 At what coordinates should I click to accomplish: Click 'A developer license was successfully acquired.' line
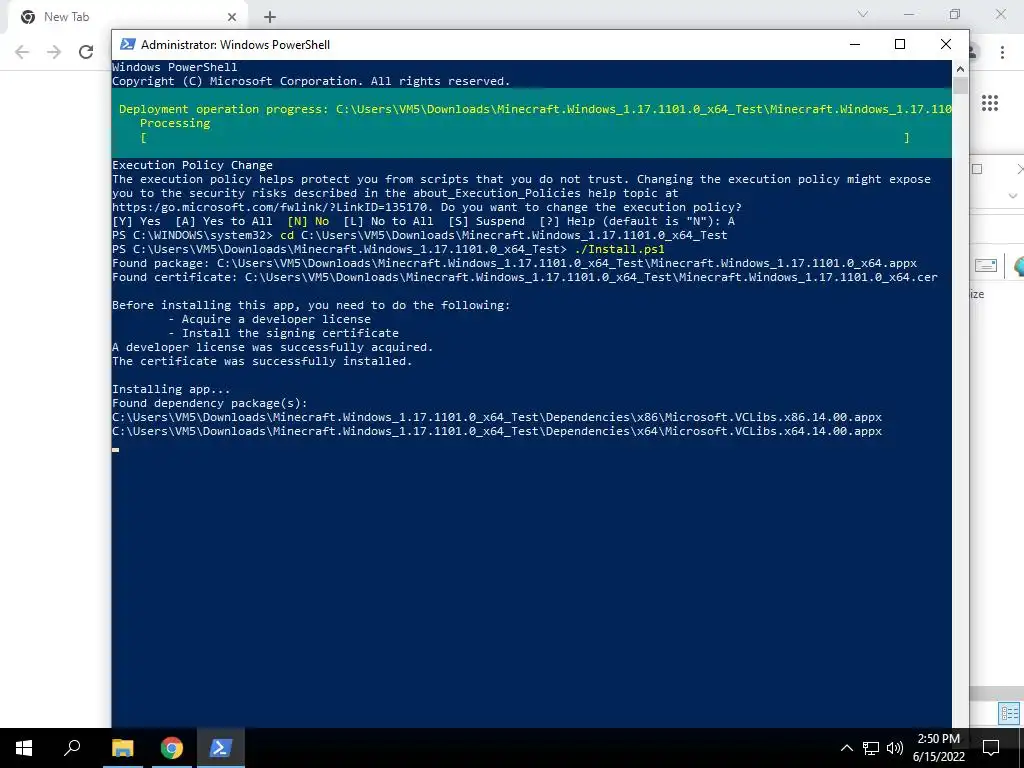coord(272,347)
